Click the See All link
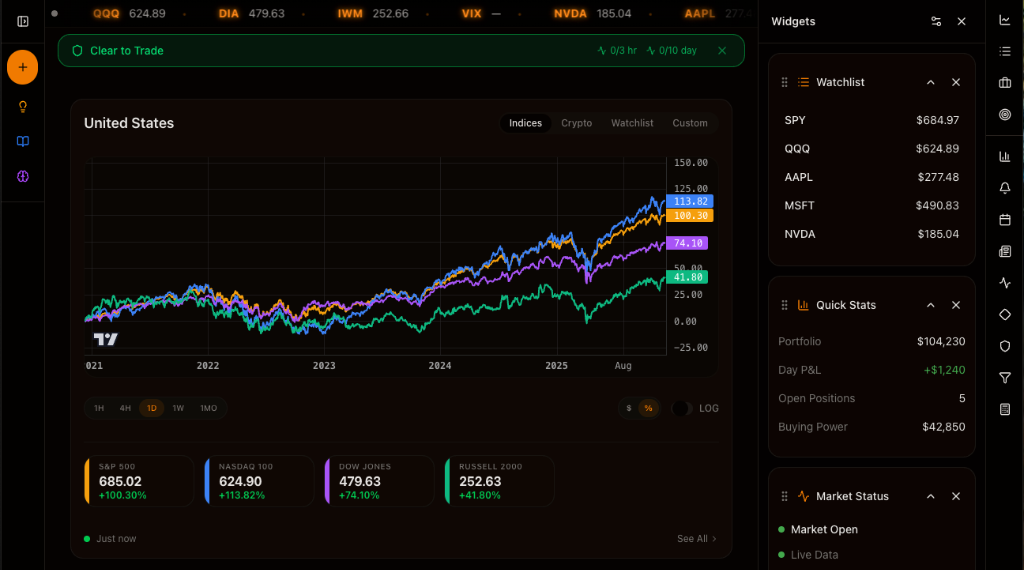The image size is (1024, 570). 696,539
